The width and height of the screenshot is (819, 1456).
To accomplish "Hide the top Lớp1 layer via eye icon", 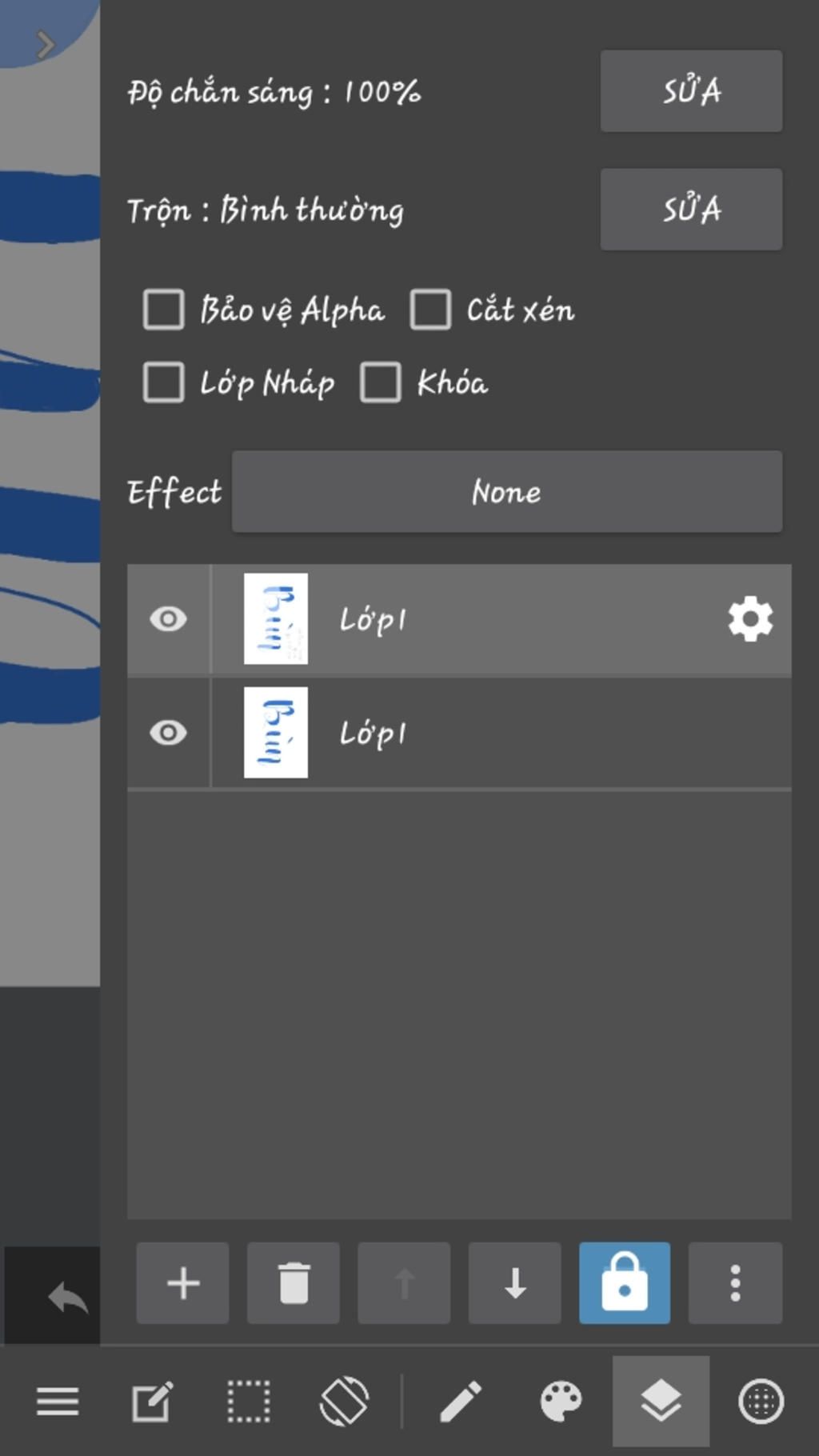I will pos(168,619).
